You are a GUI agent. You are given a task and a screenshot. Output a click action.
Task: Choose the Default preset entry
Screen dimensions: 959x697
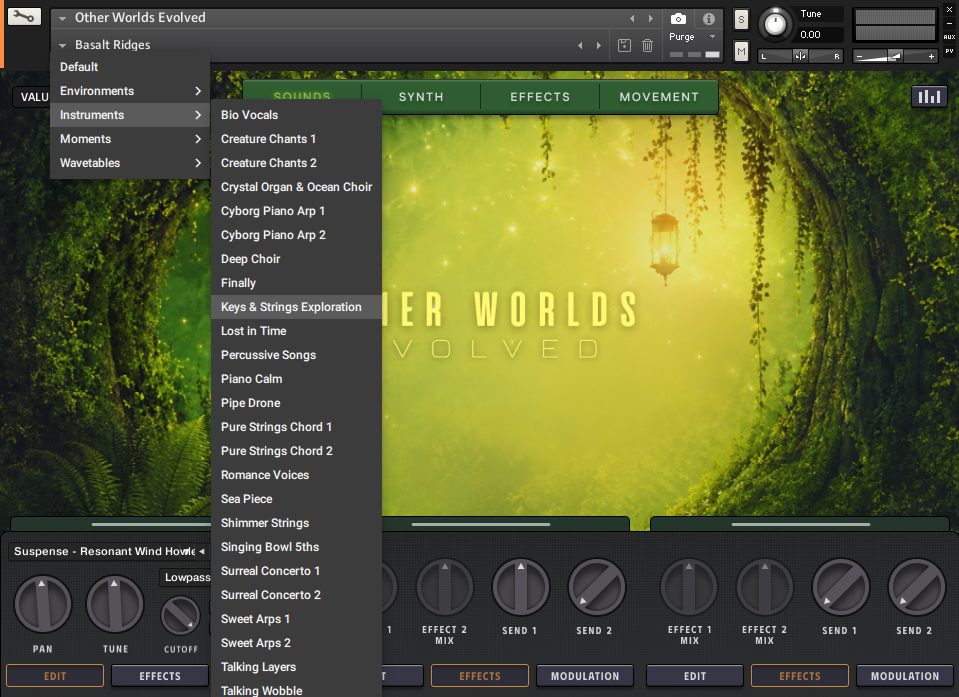(130, 67)
